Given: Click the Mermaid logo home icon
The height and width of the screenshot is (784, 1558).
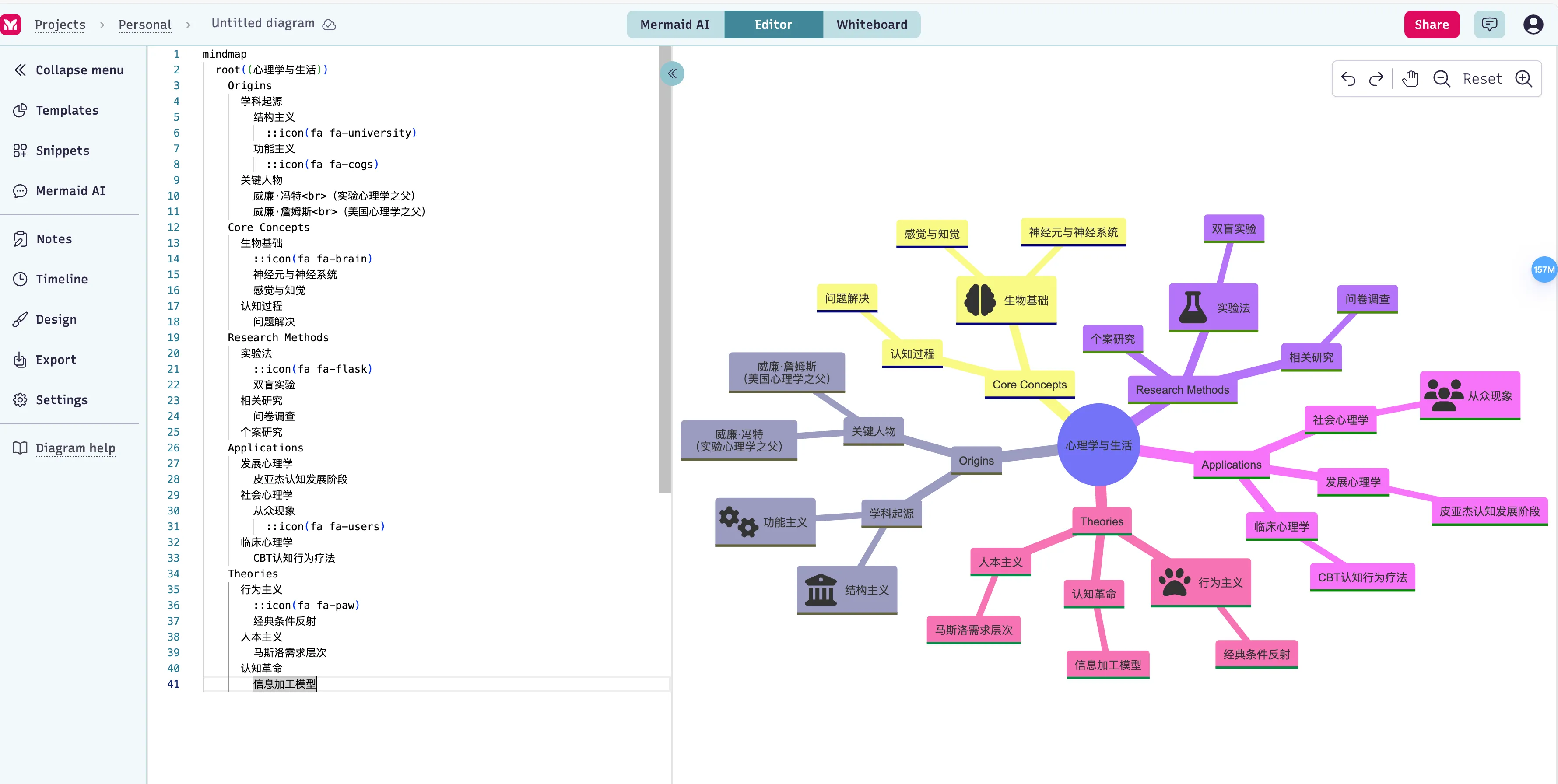Looking at the screenshot, I should (x=11, y=24).
